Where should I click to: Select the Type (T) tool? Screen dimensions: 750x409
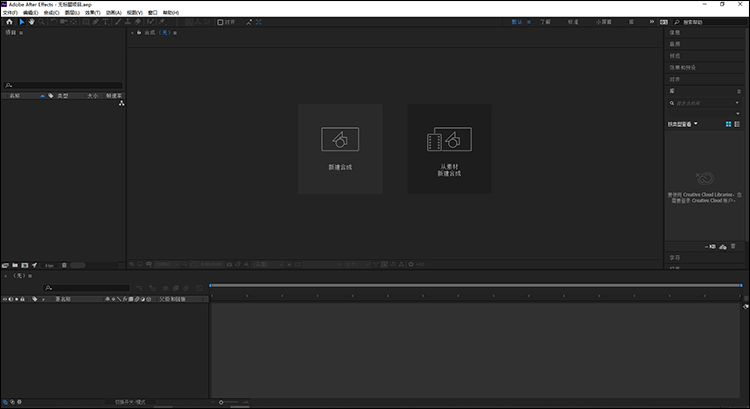[x=106, y=22]
